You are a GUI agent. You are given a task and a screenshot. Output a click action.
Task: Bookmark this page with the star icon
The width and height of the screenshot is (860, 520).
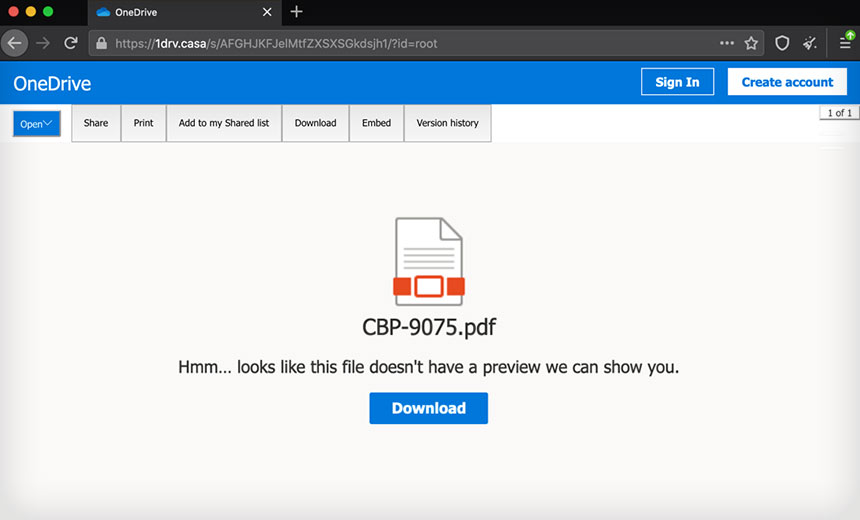(751, 43)
